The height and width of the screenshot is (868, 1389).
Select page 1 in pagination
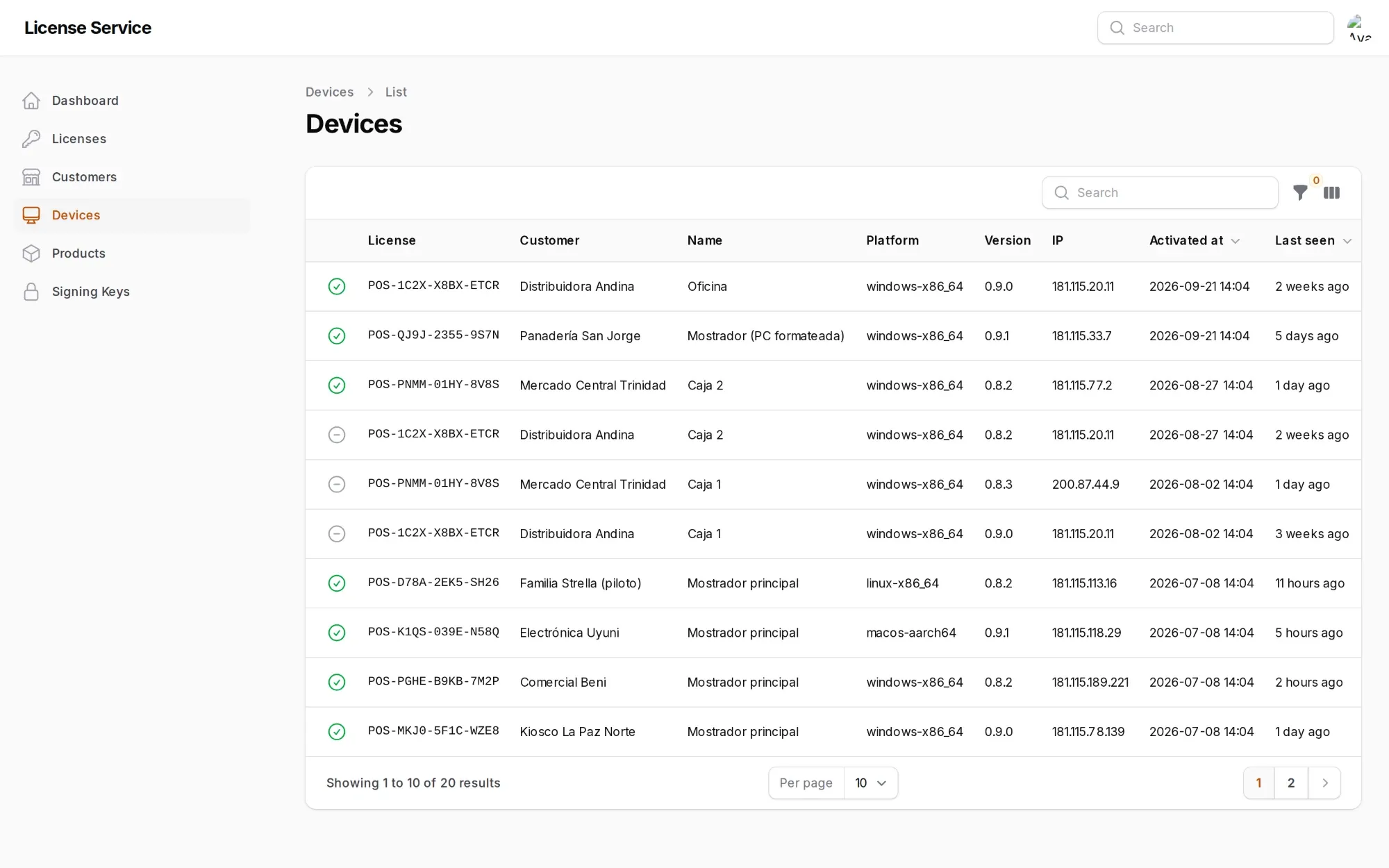[1258, 783]
